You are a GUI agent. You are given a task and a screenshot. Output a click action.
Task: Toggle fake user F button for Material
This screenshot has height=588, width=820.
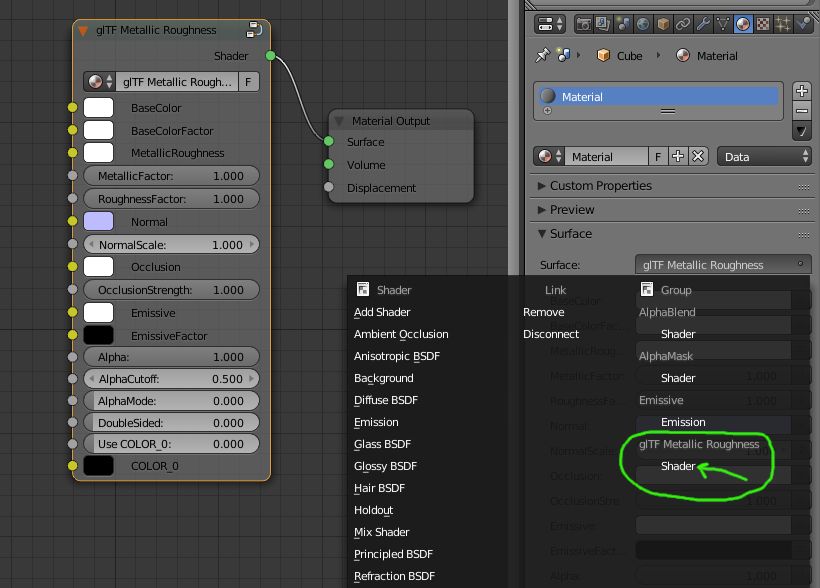[x=658, y=156]
